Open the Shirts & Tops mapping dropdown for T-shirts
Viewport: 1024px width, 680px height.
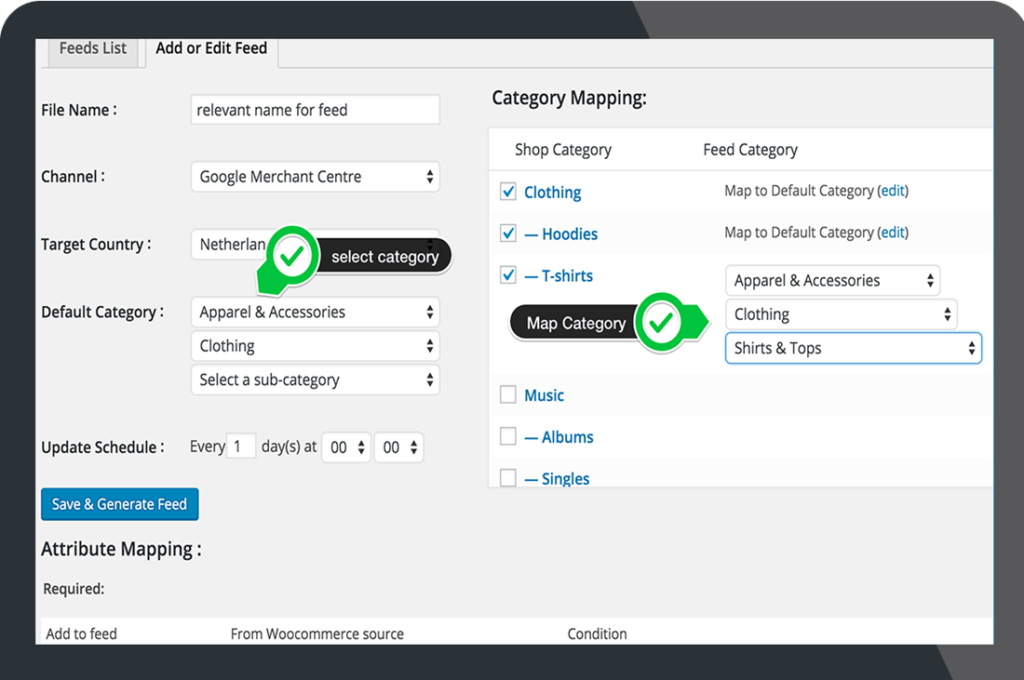click(x=852, y=348)
